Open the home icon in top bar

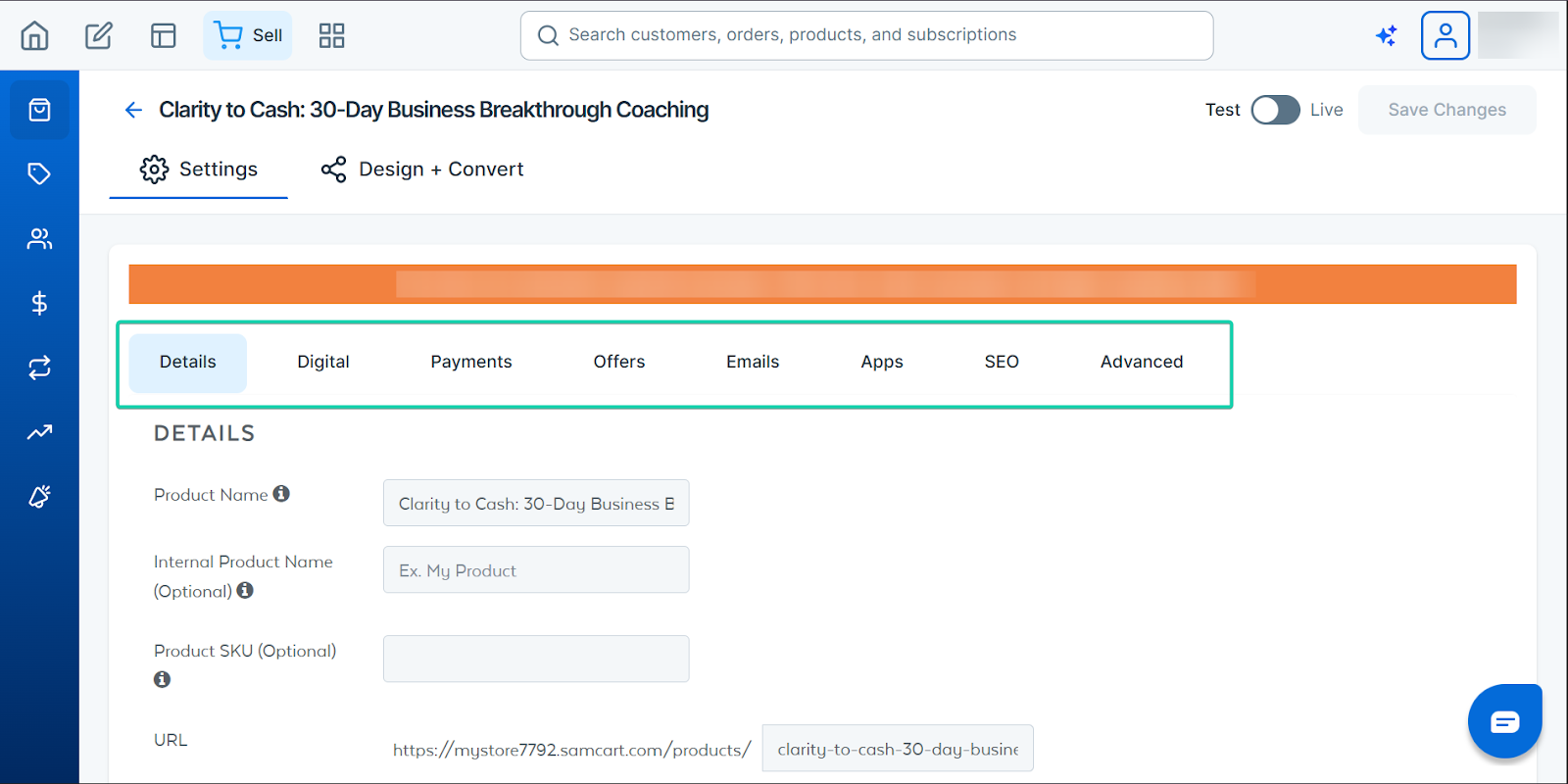(x=34, y=36)
